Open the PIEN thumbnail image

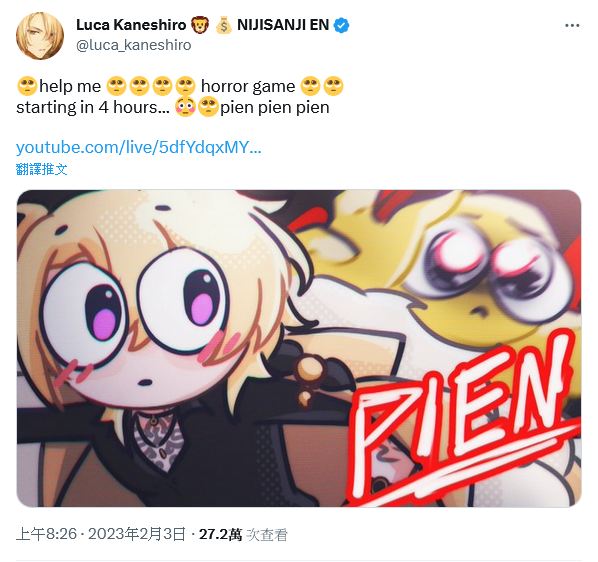(x=299, y=348)
